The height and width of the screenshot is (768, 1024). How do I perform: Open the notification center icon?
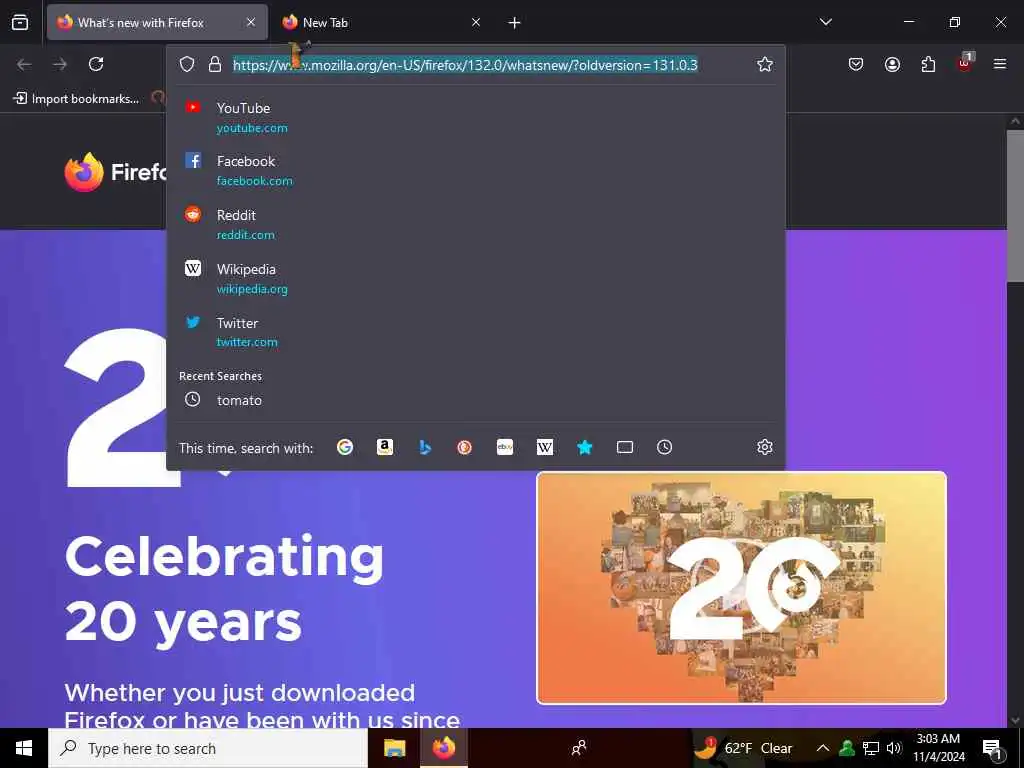click(x=992, y=748)
